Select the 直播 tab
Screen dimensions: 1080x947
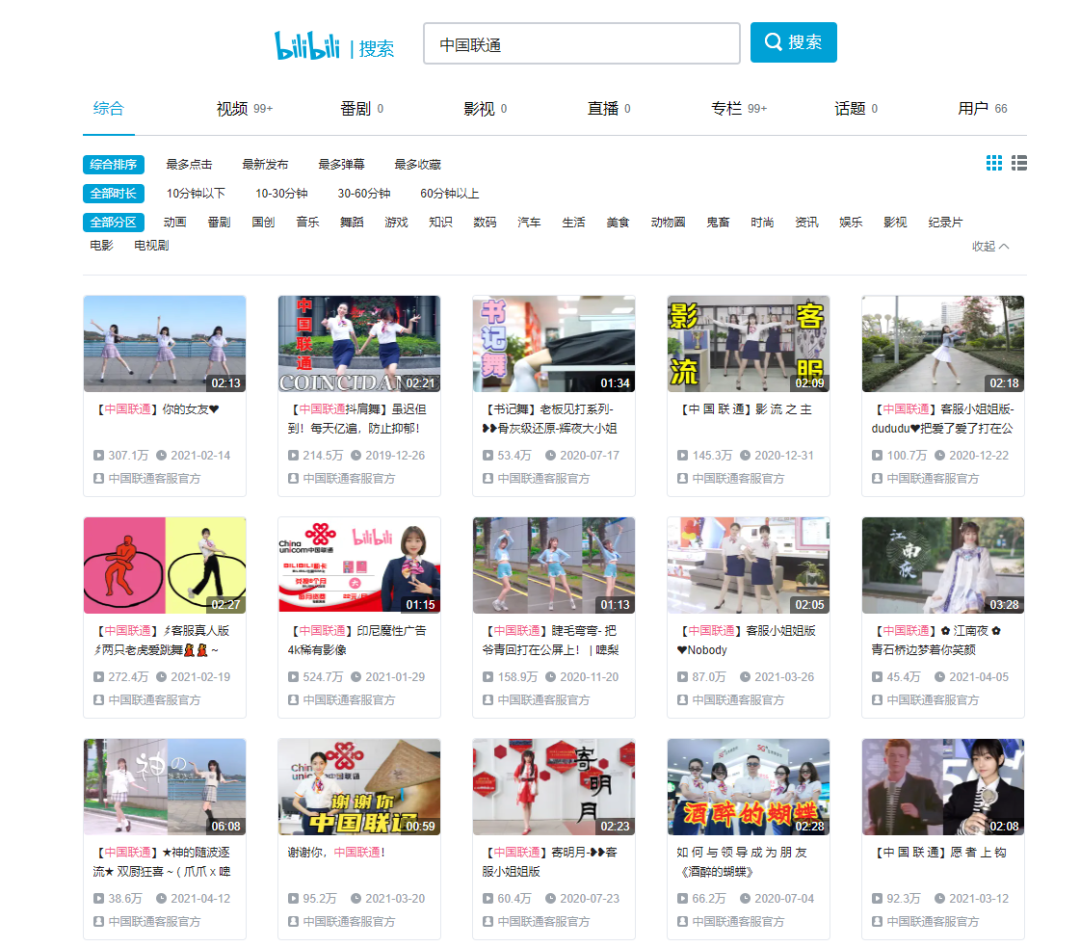pyautogui.click(x=608, y=109)
